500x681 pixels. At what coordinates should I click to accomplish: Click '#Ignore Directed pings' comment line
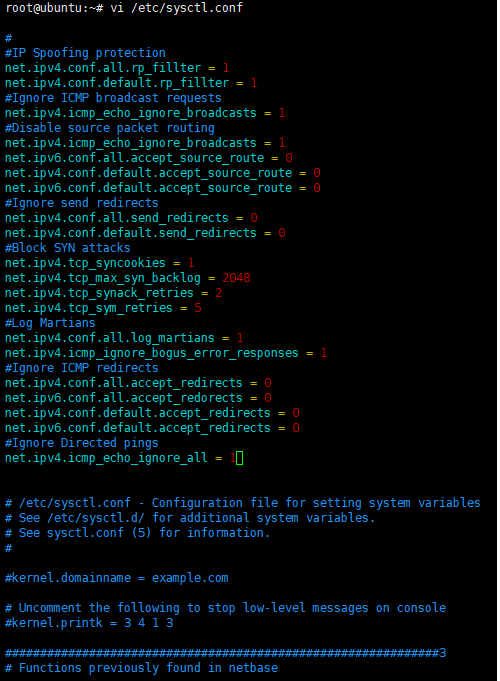82,443
